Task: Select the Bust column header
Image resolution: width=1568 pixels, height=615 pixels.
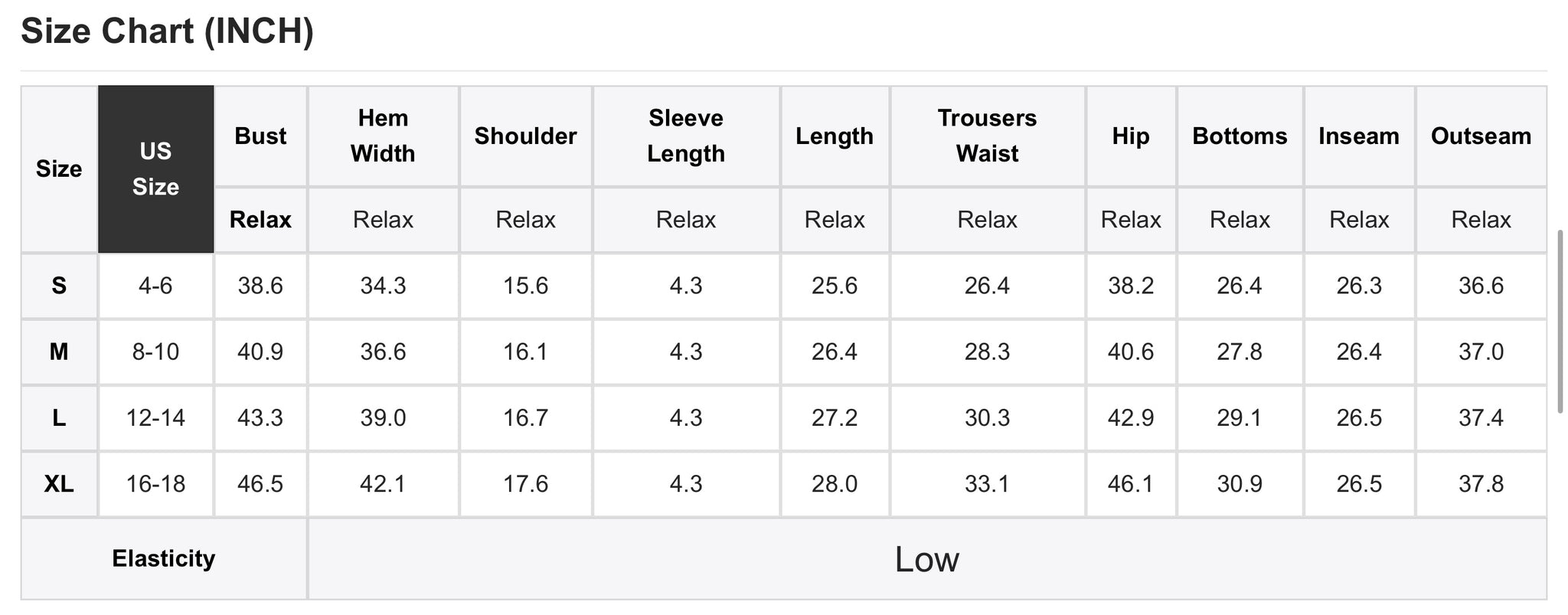Action: click(x=260, y=136)
